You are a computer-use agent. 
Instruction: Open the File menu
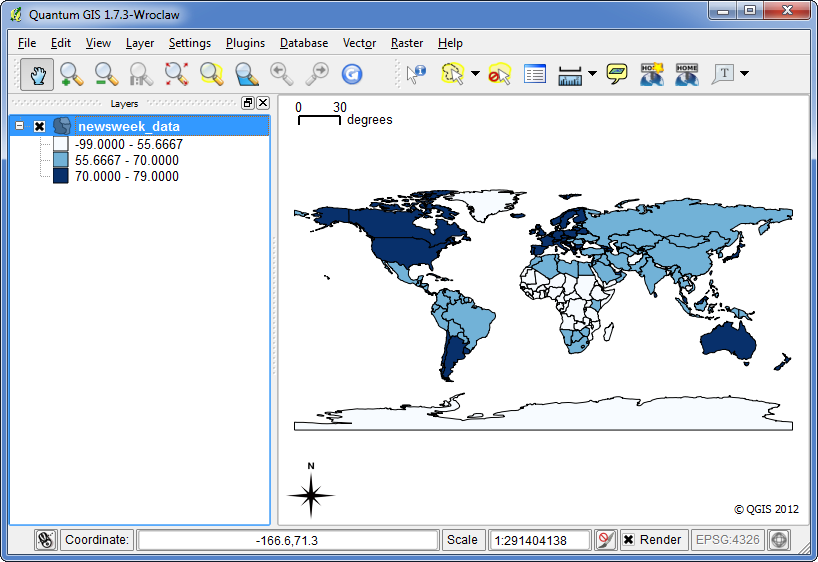27,43
